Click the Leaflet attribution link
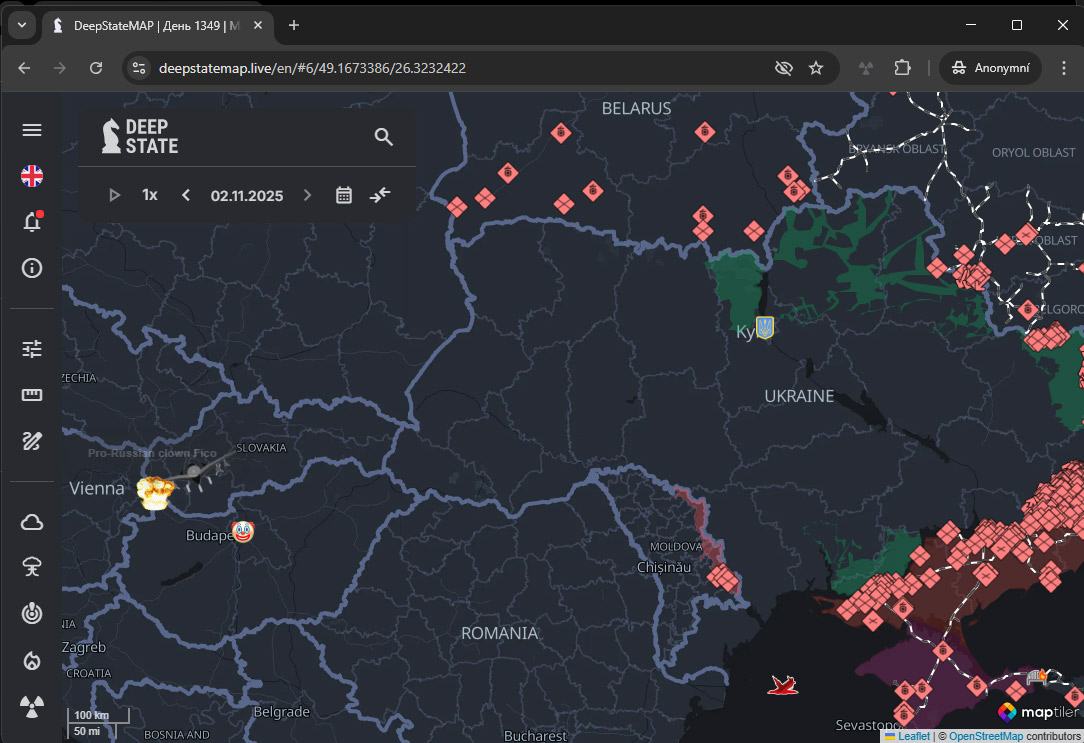 point(913,736)
